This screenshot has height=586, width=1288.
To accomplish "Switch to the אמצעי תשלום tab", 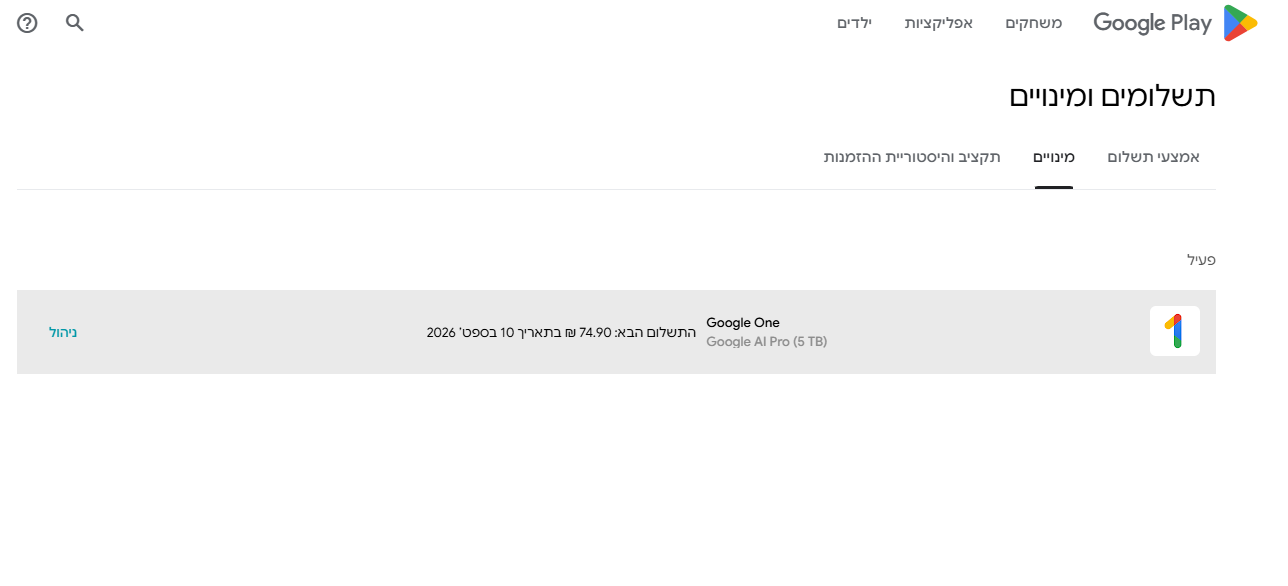I will [1154, 157].
